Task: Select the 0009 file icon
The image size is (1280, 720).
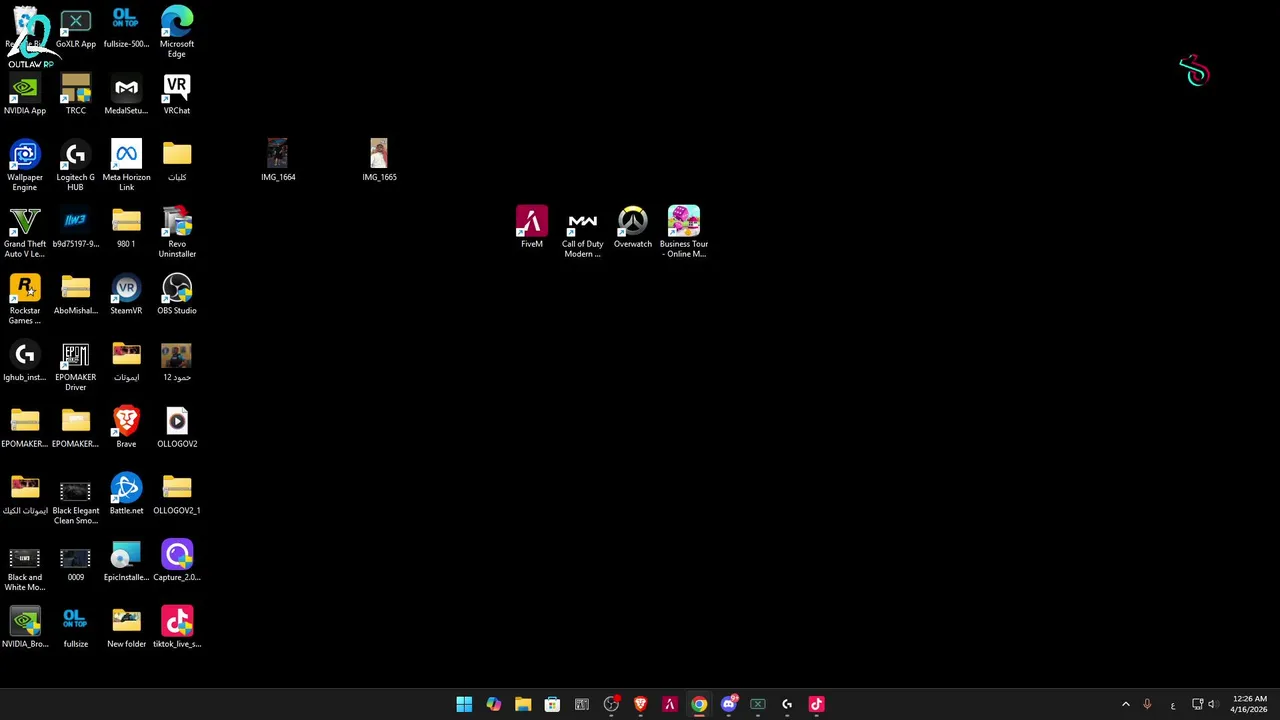Action: (76, 563)
